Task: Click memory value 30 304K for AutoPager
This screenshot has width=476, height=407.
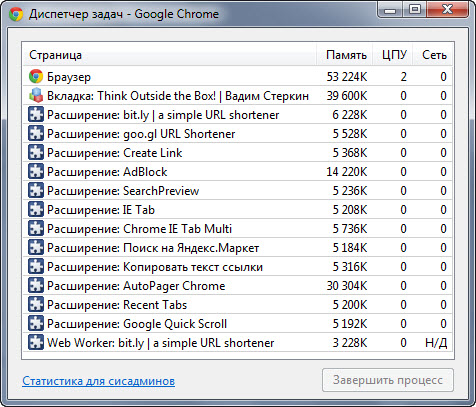Action: pos(347,286)
